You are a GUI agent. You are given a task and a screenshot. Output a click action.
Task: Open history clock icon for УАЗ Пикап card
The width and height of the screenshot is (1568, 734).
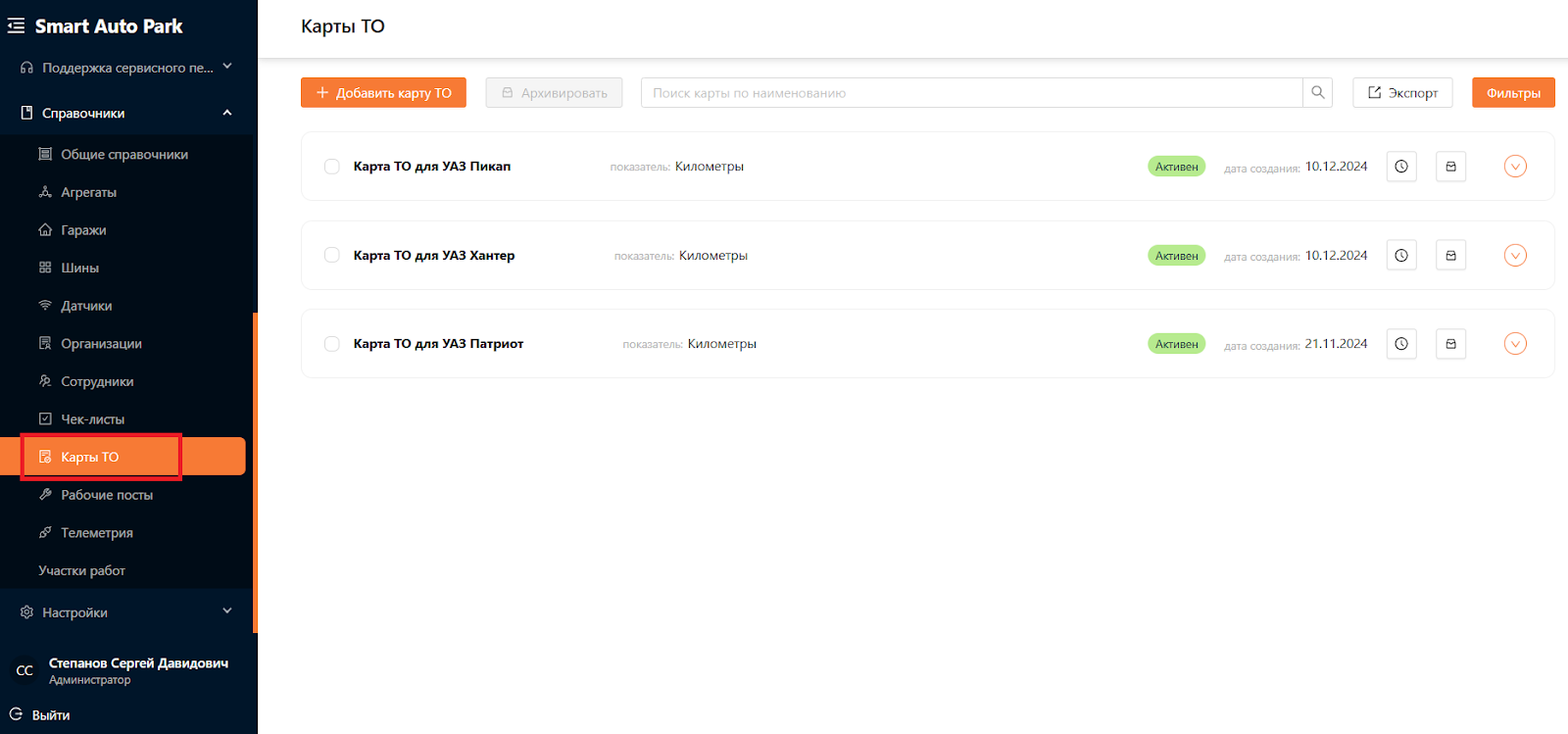pyautogui.click(x=1401, y=167)
